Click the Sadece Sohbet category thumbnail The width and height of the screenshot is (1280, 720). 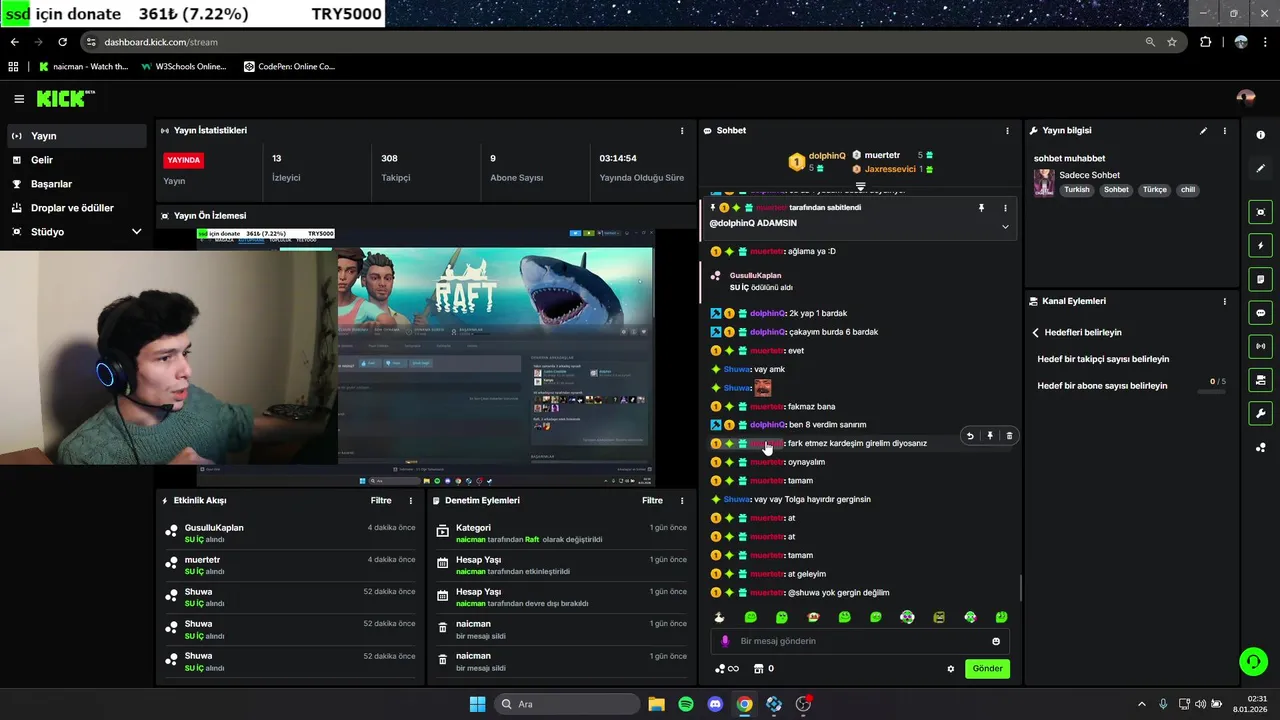[1044, 183]
